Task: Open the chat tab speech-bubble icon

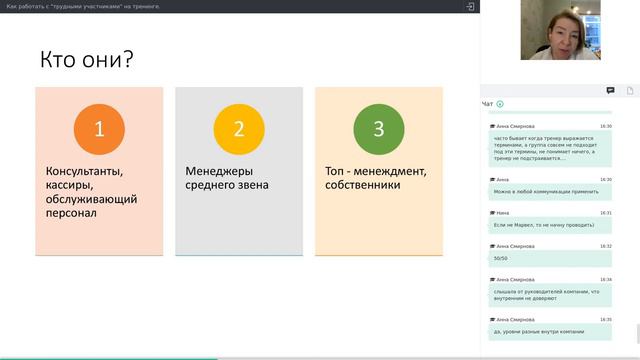Action: point(610,90)
